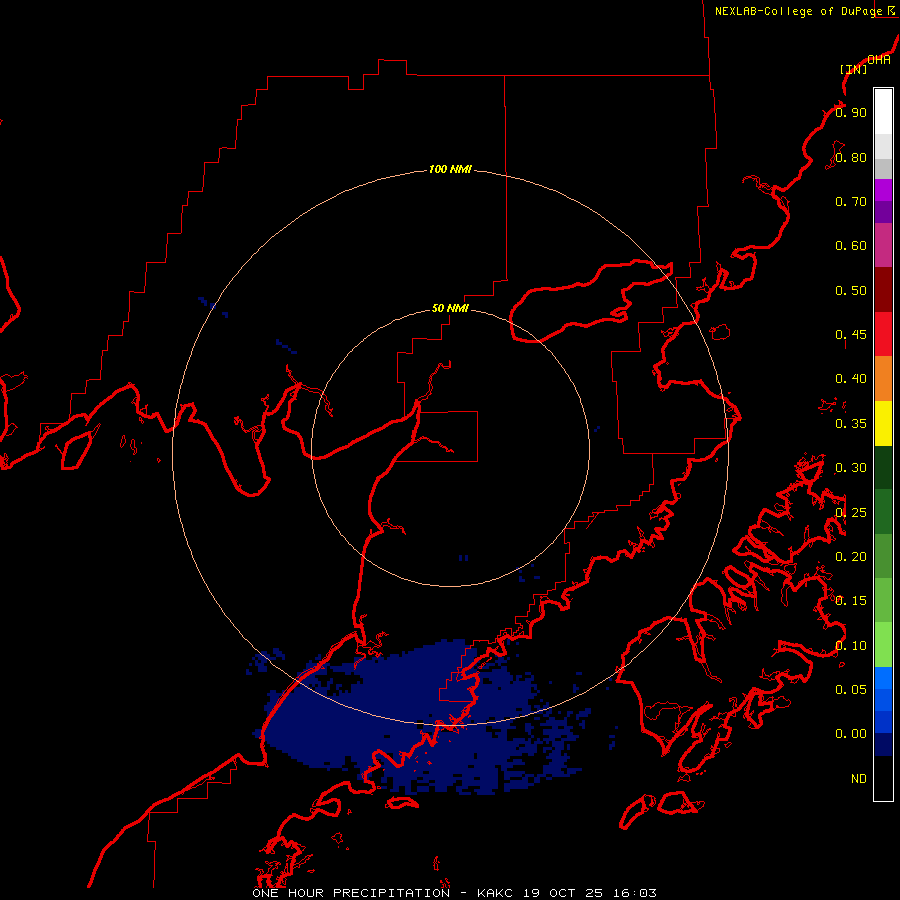Viewport: 900px width, 900px height.
Task: Pick the bright red 0.45 scale band
Action: coord(883,334)
